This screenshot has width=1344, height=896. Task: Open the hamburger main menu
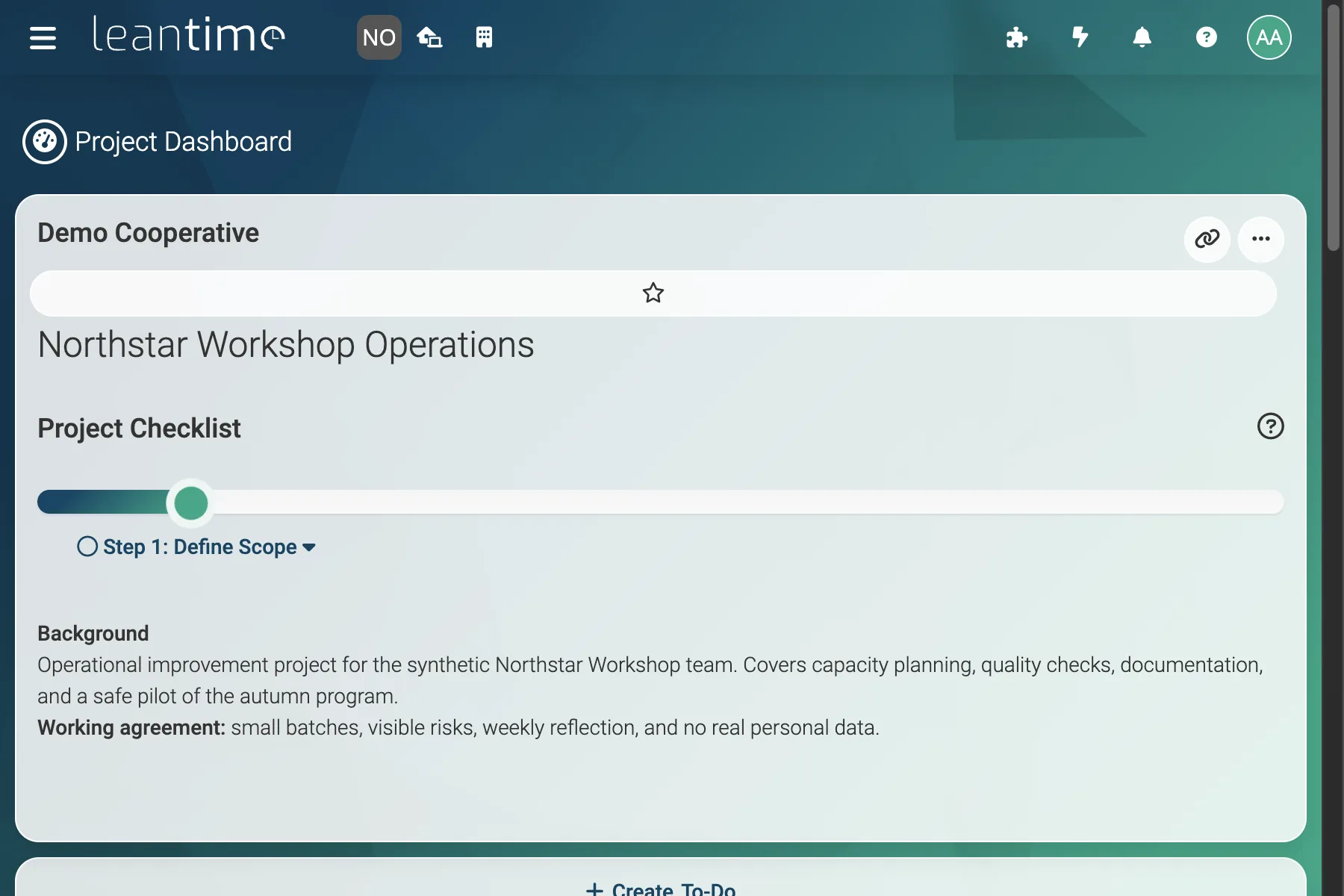point(43,37)
